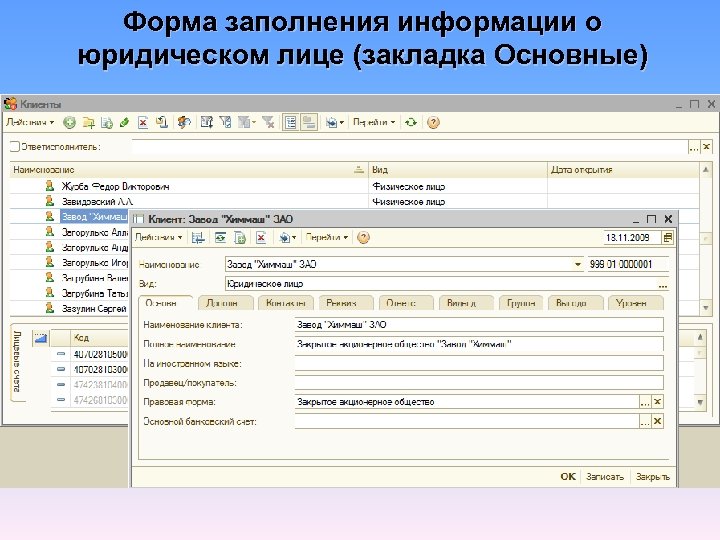Image resolution: width=720 pixels, height=540 pixels.
Task: Click the hierarchical view icon in Клиенты toolbar
Action: [184, 123]
